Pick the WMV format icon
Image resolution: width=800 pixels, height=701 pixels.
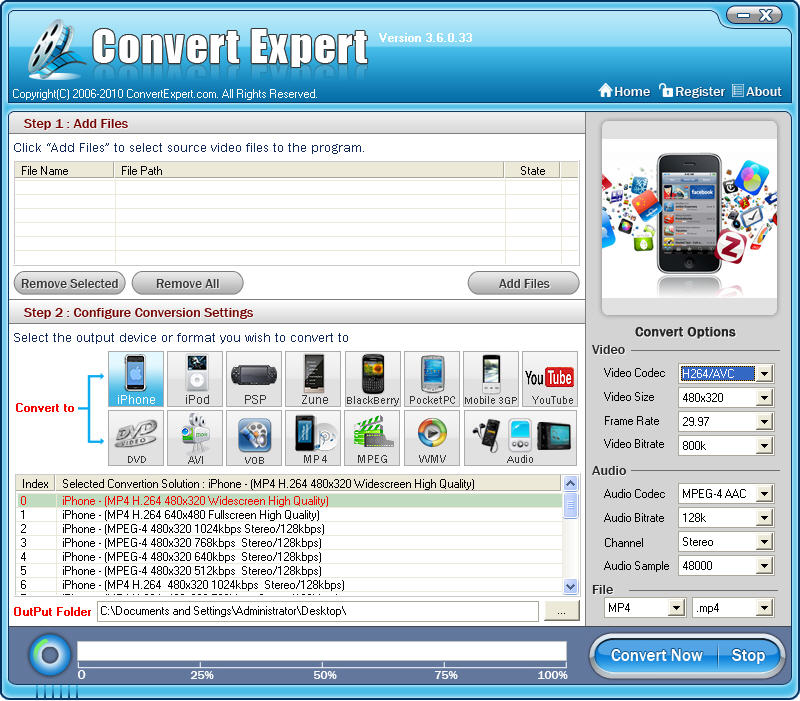pos(432,438)
